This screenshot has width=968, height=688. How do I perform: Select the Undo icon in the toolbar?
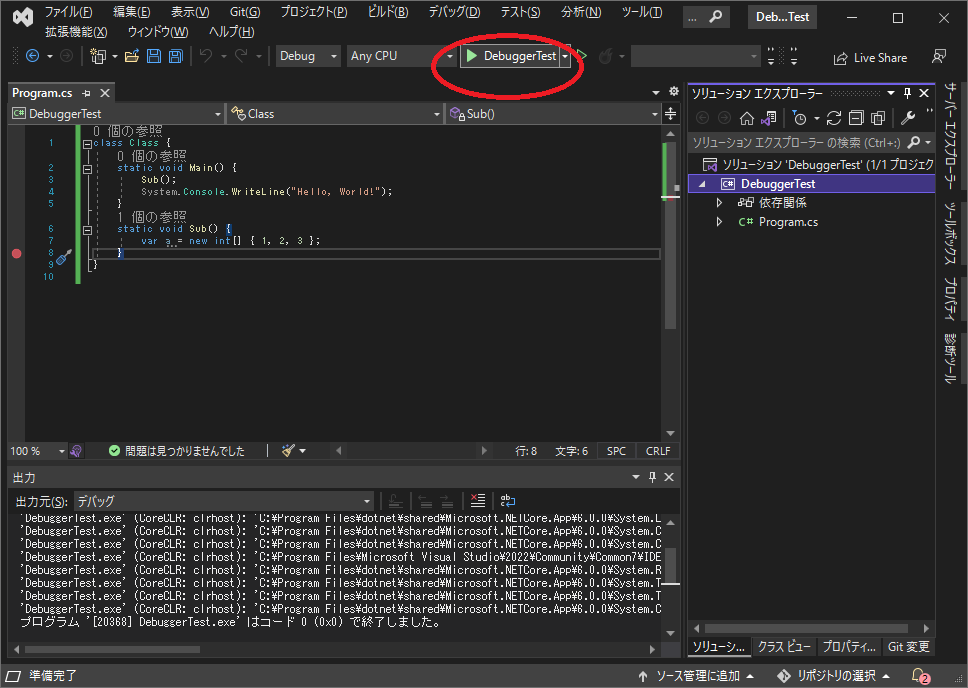coord(207,57)
